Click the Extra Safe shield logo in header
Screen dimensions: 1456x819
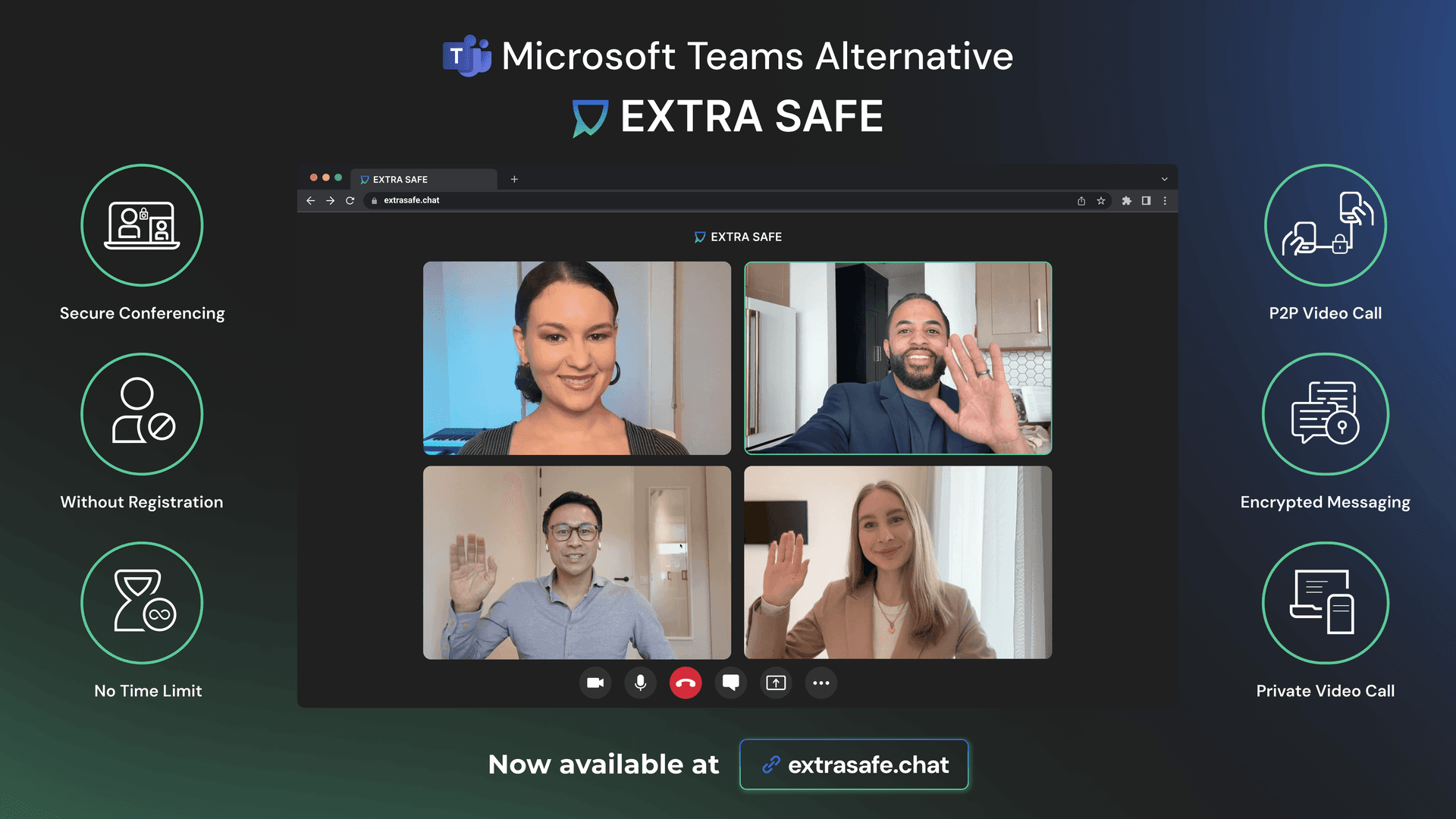(x=590, y=118)
